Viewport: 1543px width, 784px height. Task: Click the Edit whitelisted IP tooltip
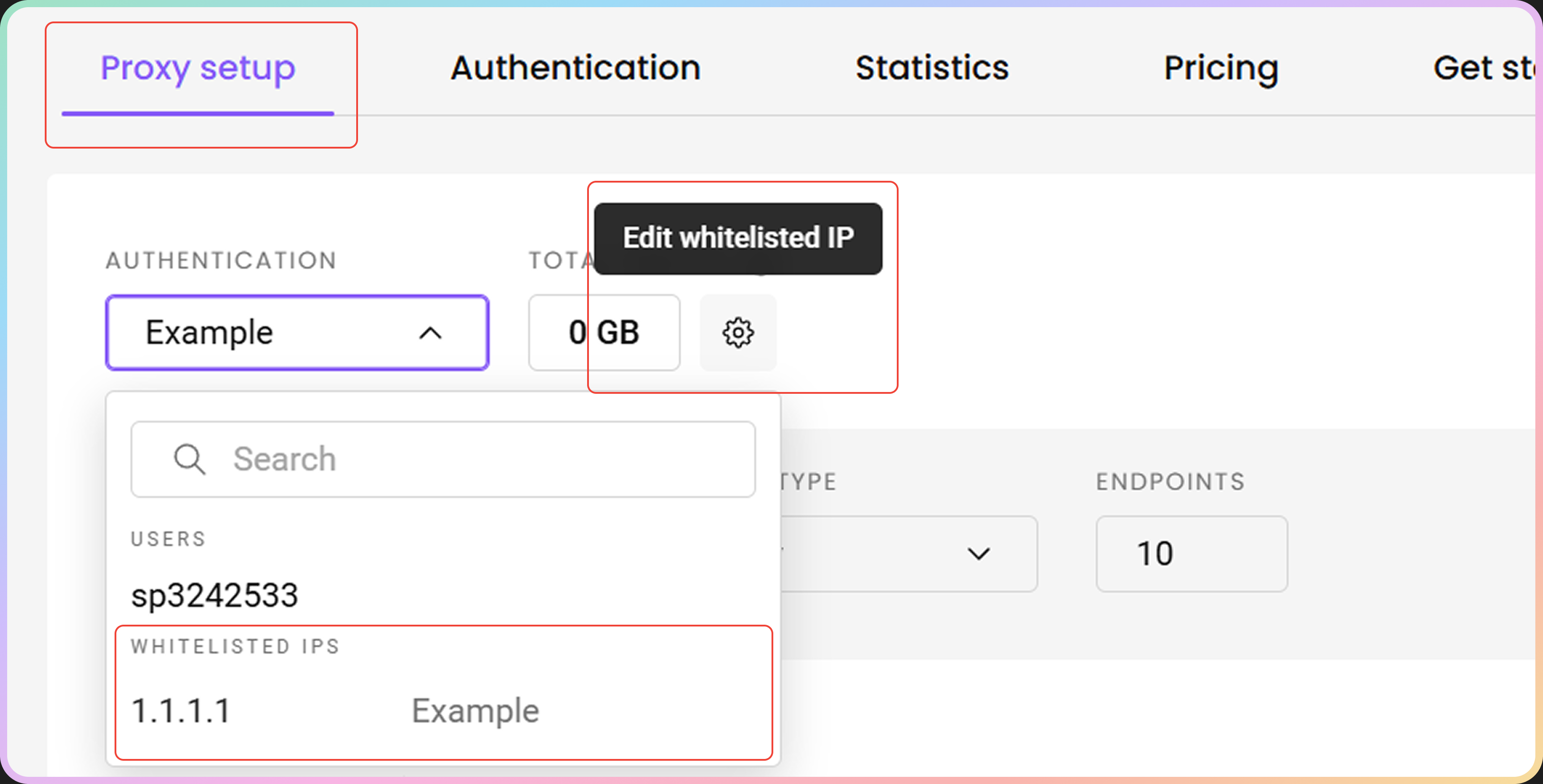738,239
